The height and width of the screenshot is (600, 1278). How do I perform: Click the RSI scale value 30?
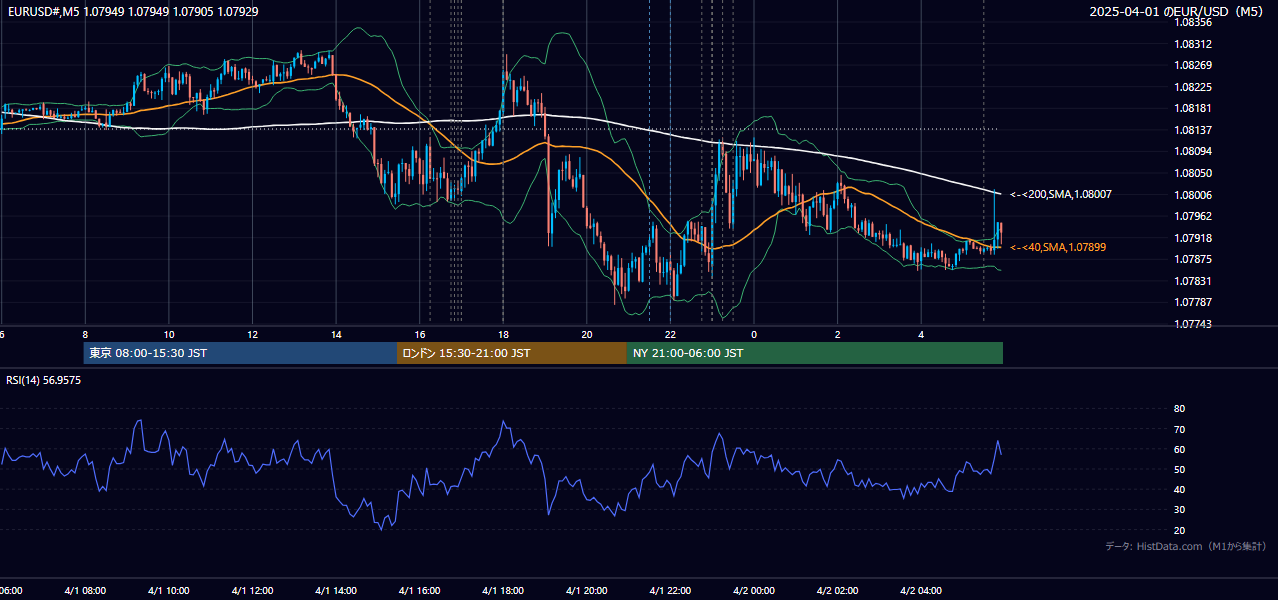click(x=1179, y=510)
